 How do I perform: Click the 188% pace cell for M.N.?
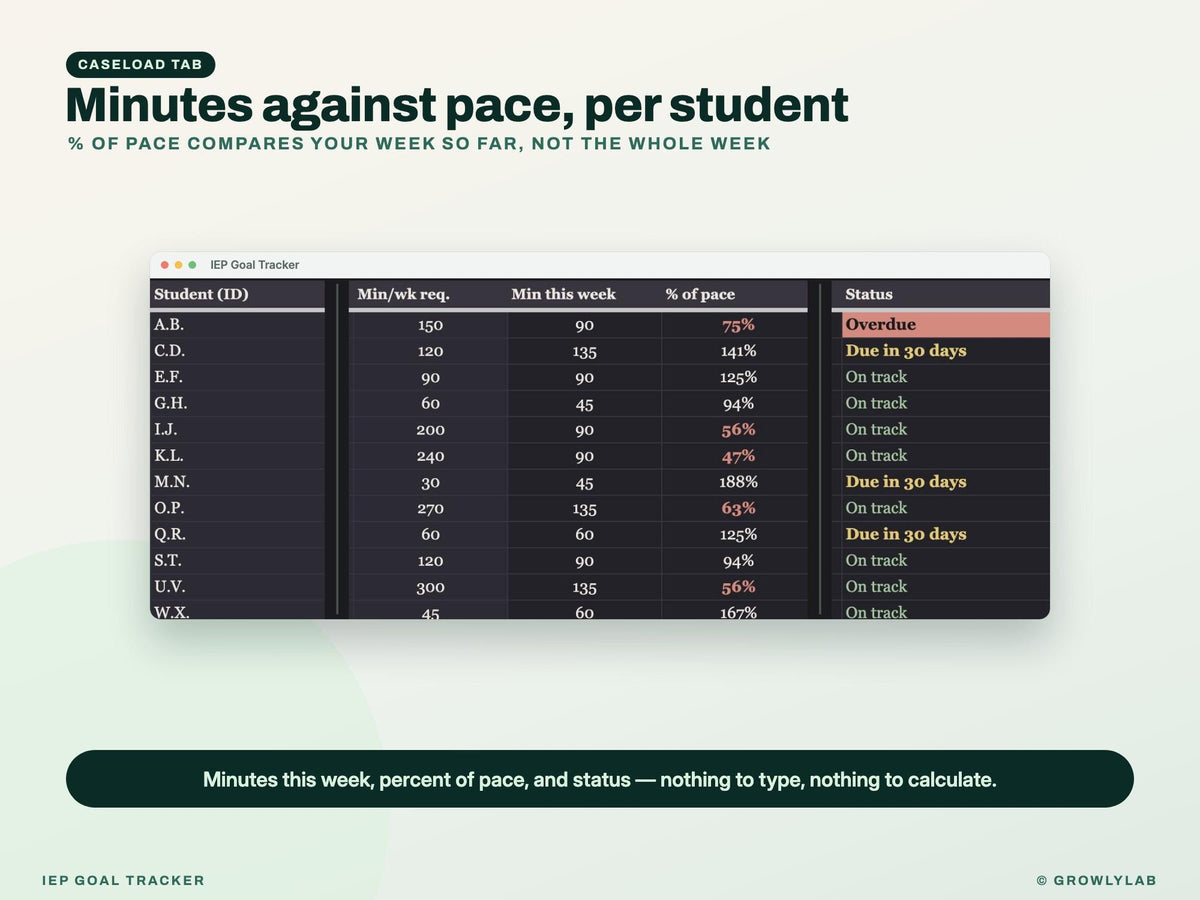point(734,482)
